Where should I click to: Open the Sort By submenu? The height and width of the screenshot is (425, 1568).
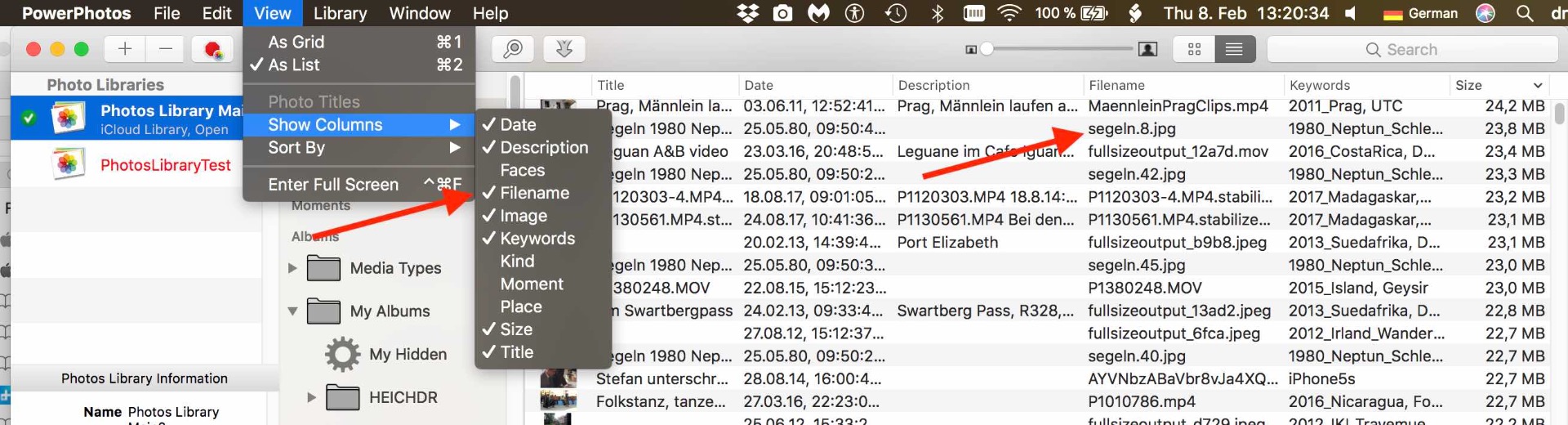click(359, 147)
